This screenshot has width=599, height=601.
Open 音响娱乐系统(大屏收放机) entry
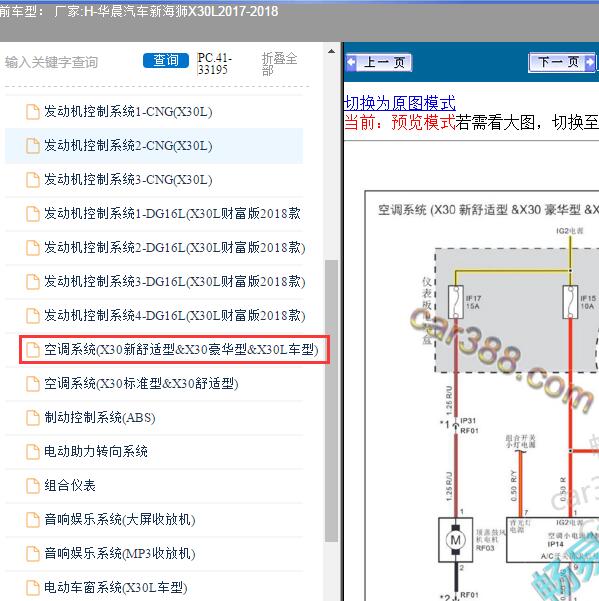click(x=120, y=520)
